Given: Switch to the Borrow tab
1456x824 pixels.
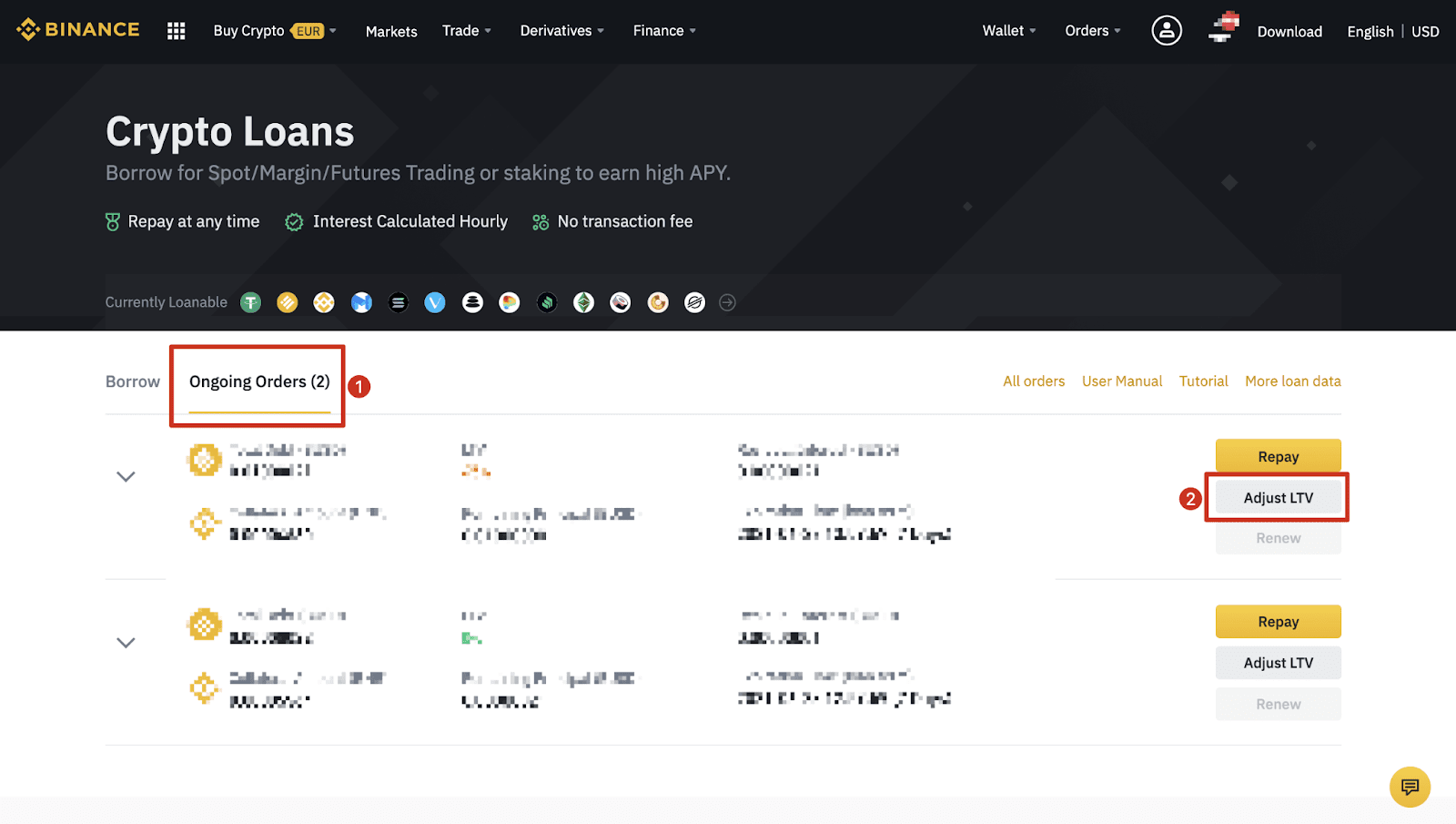Looking at the screenshot, I should tap(133, 381).
